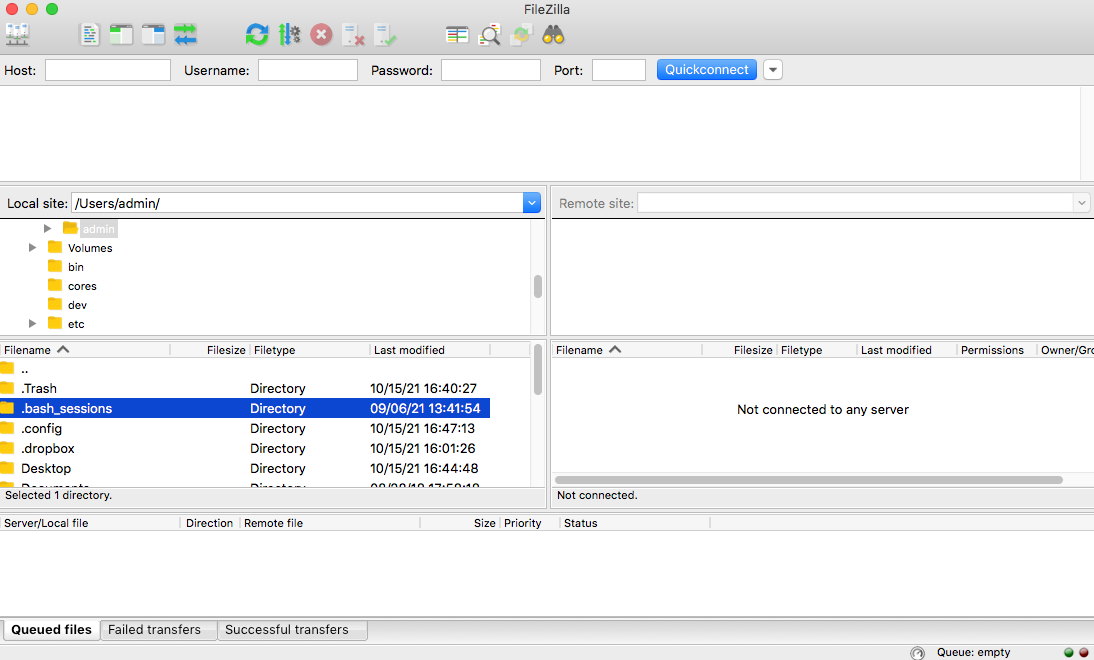Go to parent directory '..' entry

245,368
